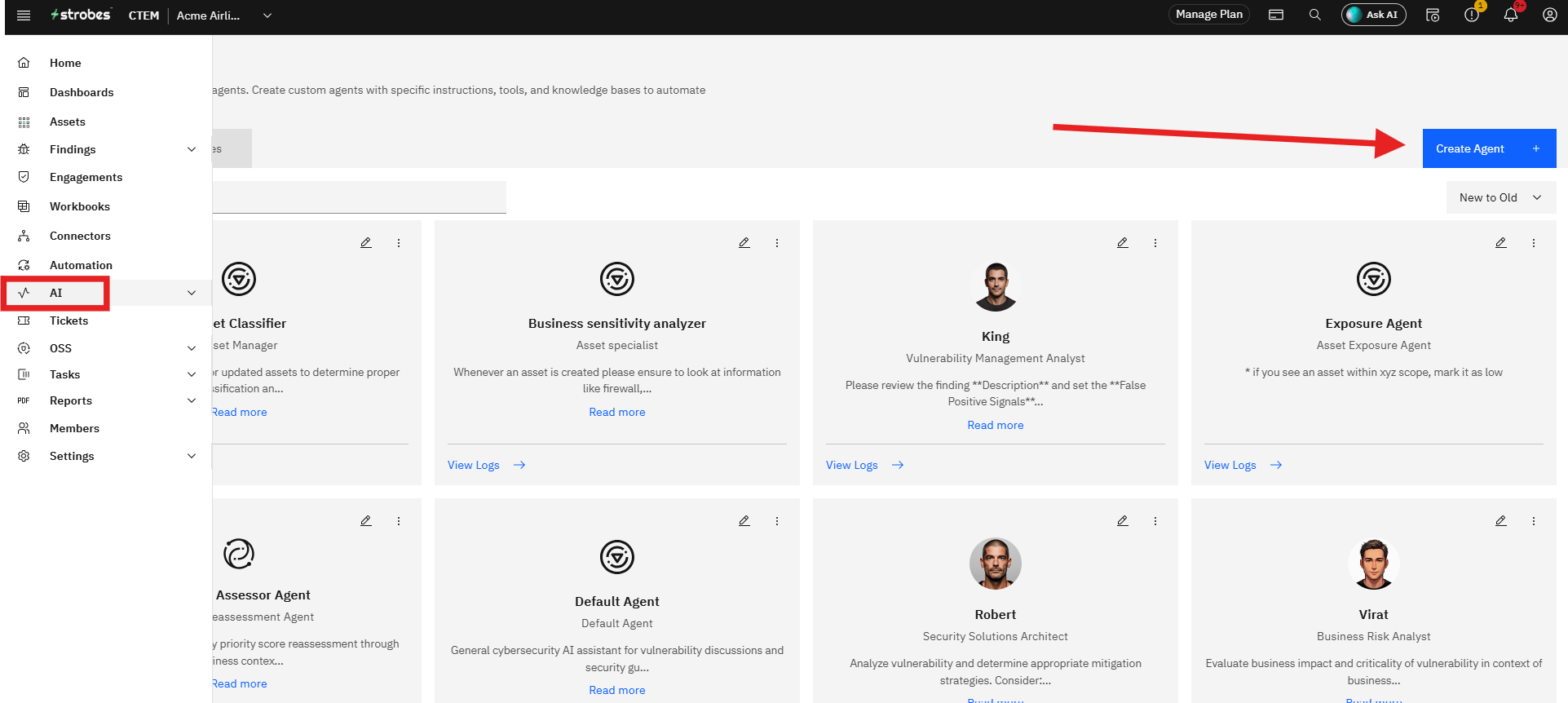Click the King agent edit pencil
The width and height of the screenshot is (1568, 703).
coord(1123,243)
